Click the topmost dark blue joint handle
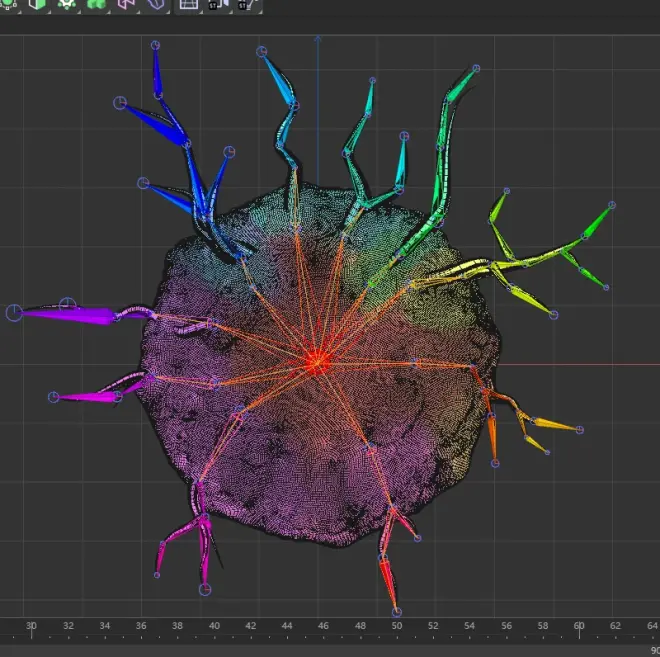This screenshot has height=657, width=660. [x=155, y=45]
